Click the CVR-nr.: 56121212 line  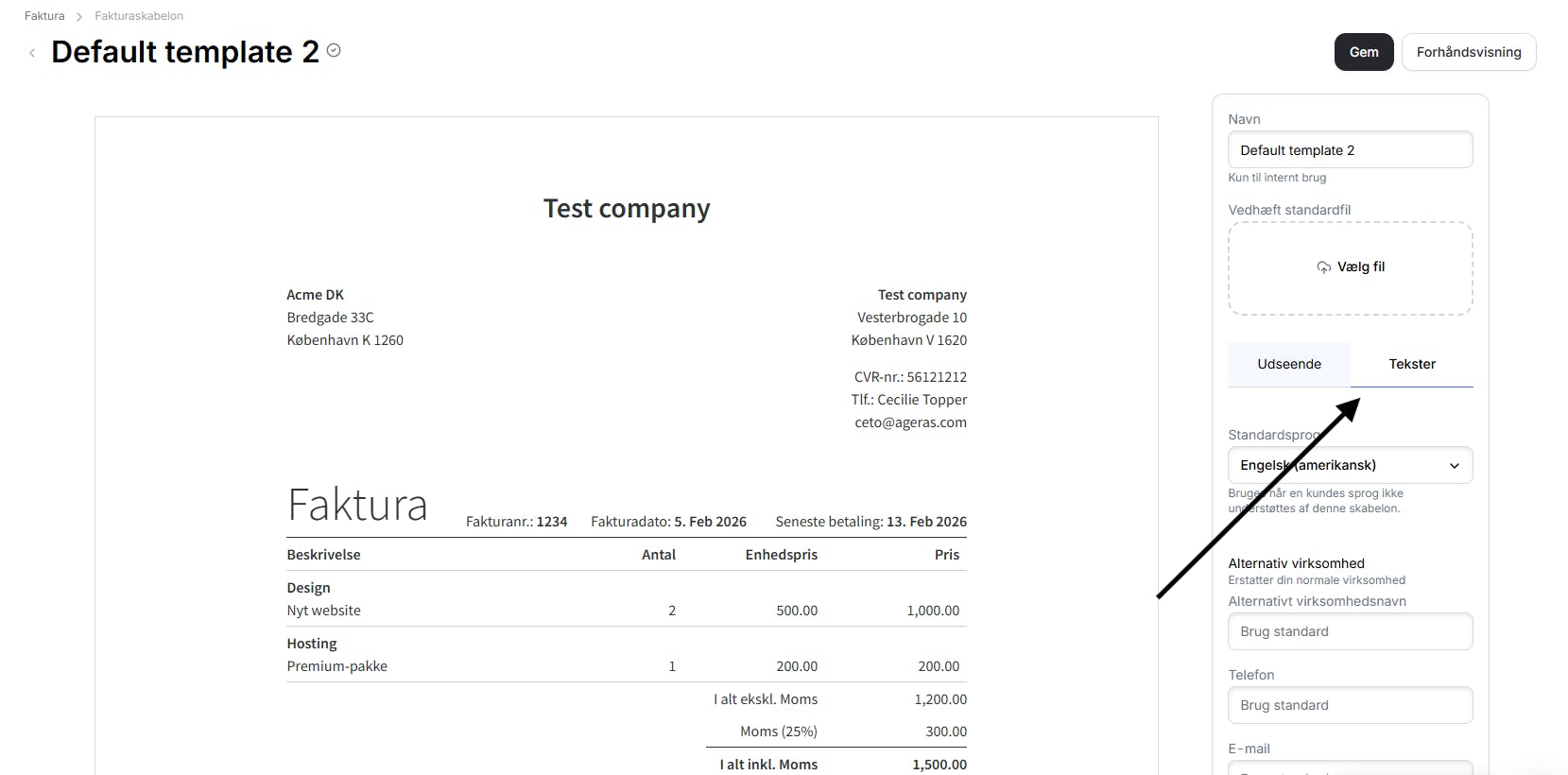click(x=910, y=377)
